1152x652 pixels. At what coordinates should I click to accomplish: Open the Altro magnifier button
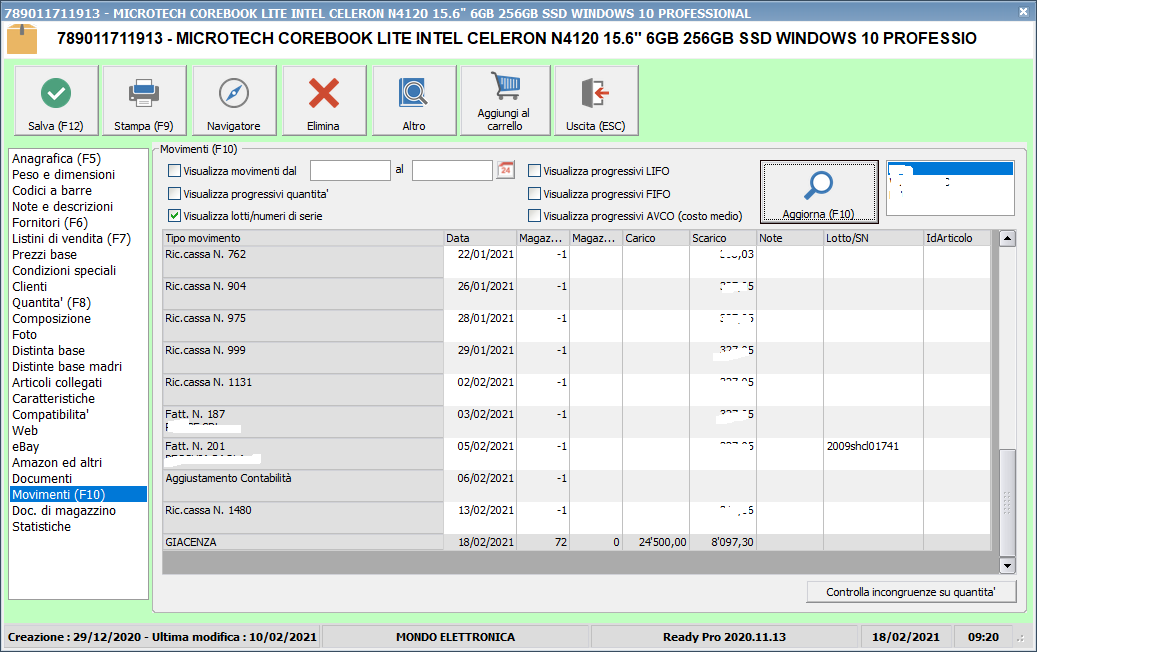click(x=414, y=101)
